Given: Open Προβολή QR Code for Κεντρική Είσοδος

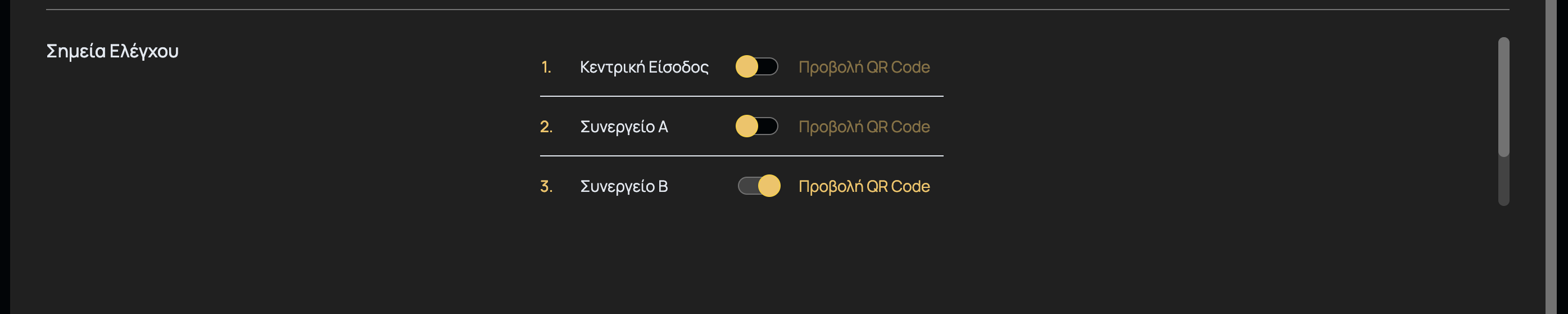Looking at the screenshot, I should click(864, 67).
